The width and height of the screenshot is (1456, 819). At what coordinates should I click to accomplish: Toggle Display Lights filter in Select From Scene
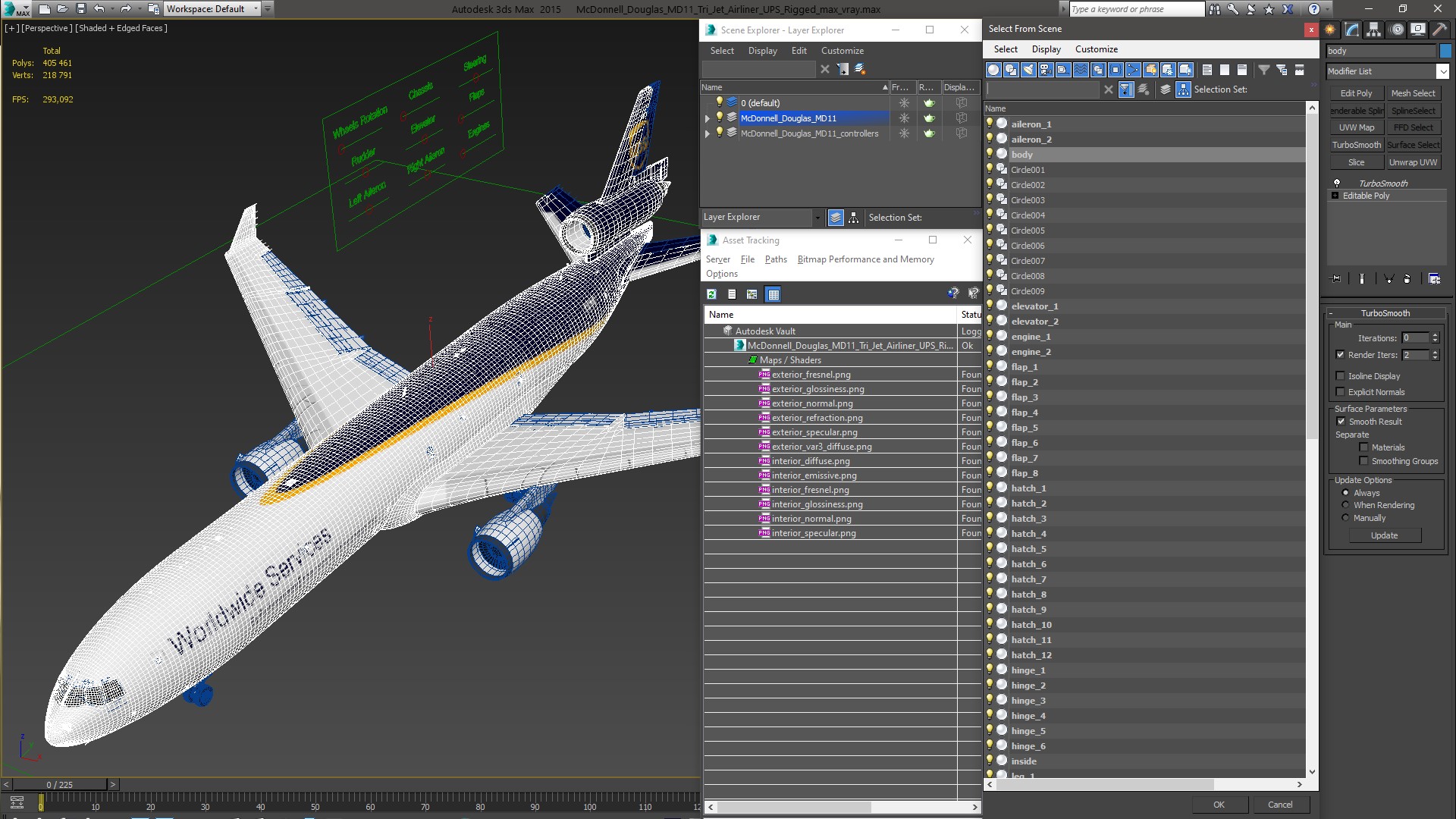click(1028, 70)
